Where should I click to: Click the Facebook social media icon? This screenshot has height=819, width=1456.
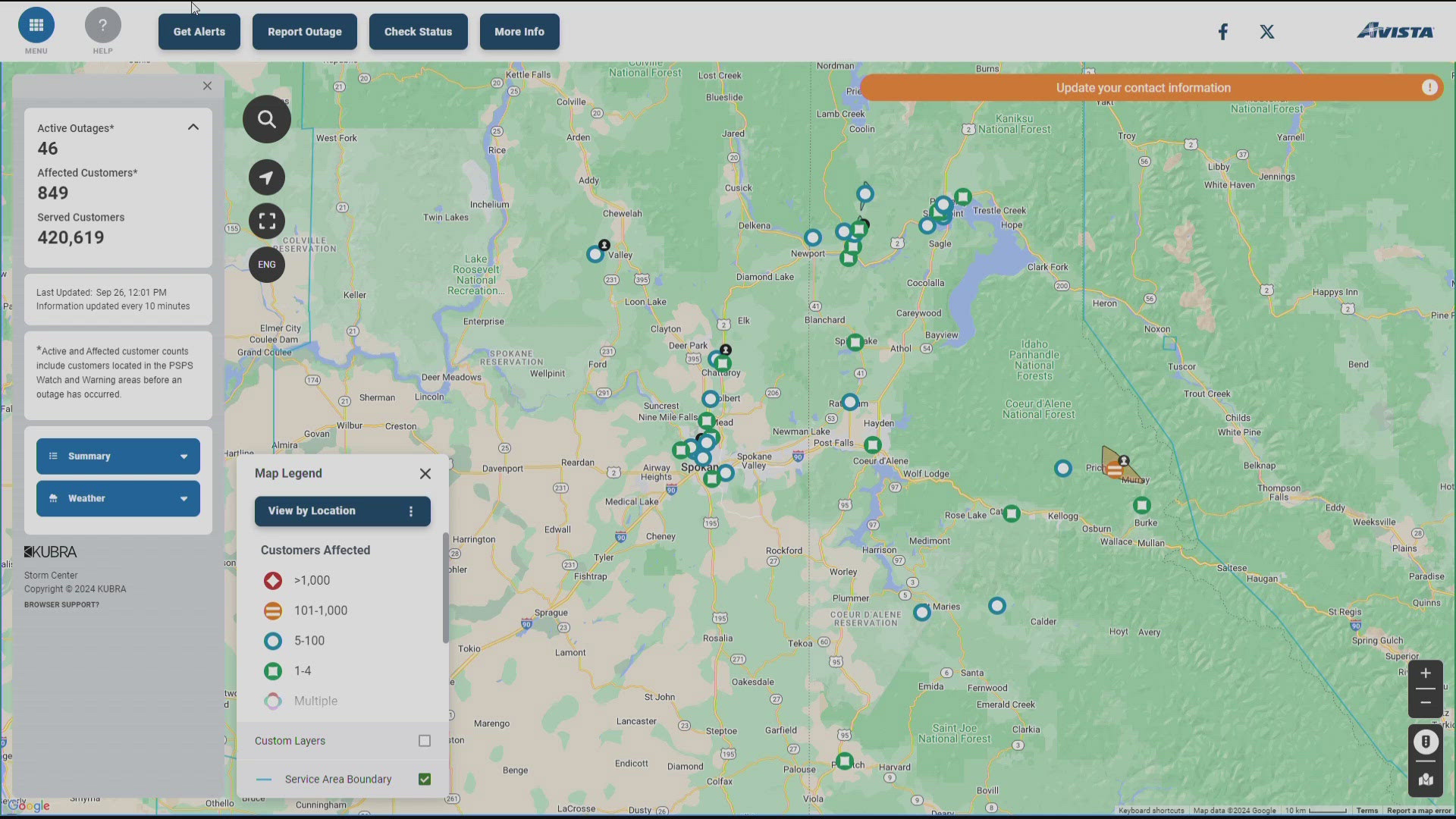tap(1223, 31)
